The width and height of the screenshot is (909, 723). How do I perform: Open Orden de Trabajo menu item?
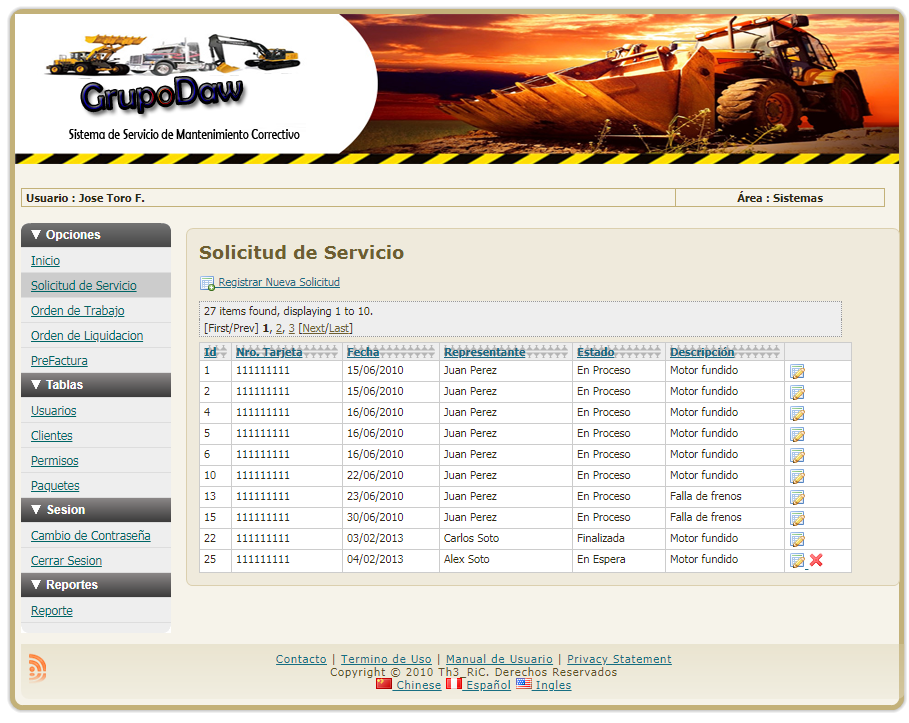click(x=78, y=311)
